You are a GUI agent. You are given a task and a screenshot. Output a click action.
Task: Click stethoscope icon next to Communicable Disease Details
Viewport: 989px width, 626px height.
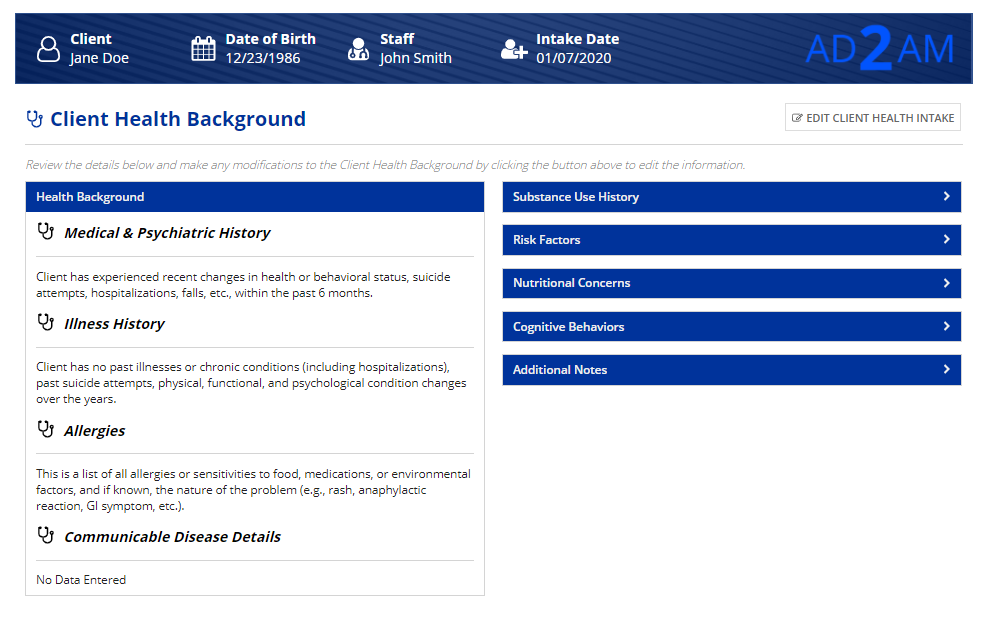45,536
